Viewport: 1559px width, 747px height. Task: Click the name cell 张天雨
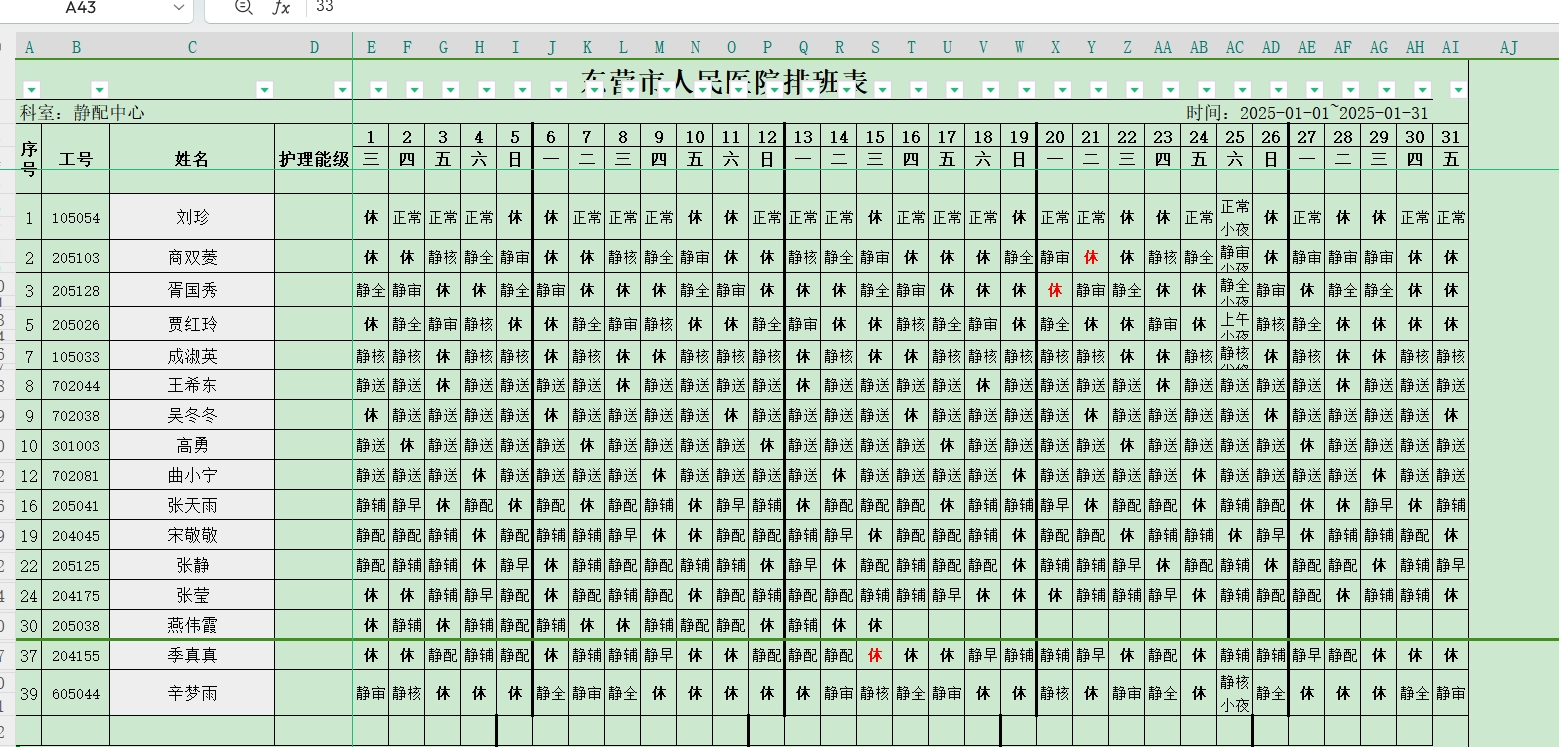click(192, 506)
